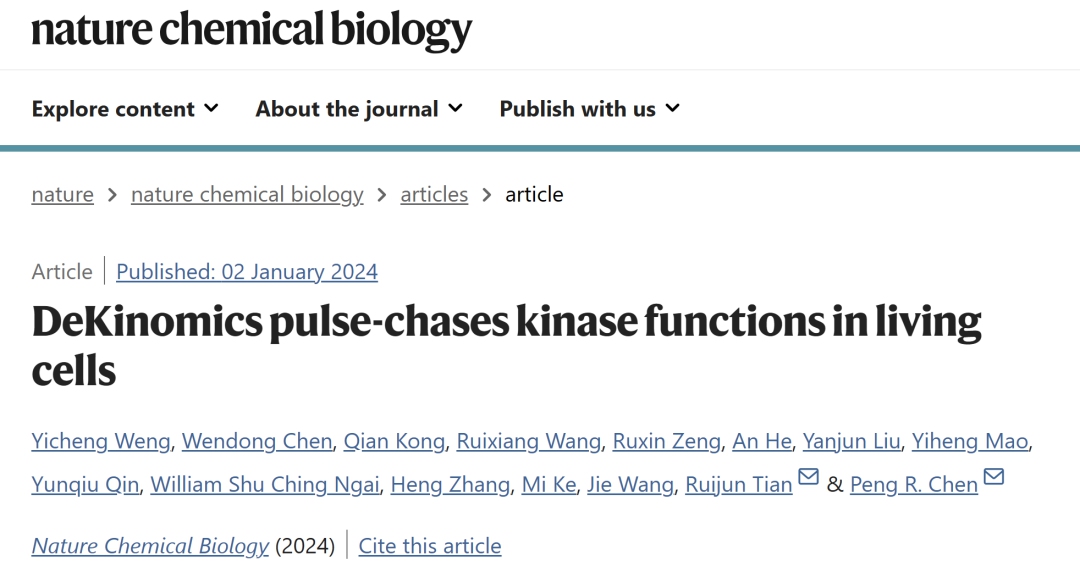Expand the Explore content menu
This screenshot has height=572, width=1080.
(x=125, y=109)
